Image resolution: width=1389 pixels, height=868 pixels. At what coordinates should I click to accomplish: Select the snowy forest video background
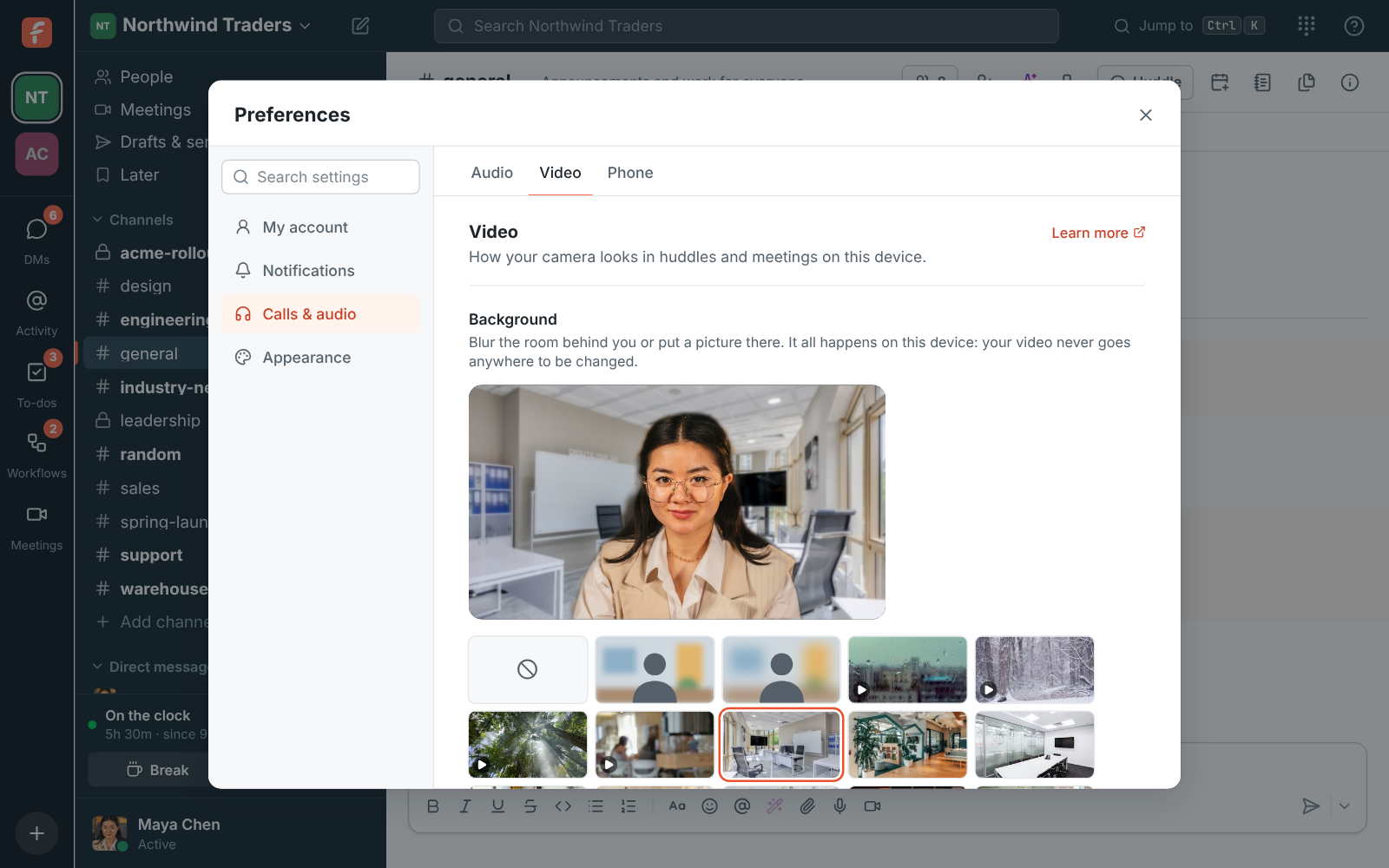point(1035,669)
